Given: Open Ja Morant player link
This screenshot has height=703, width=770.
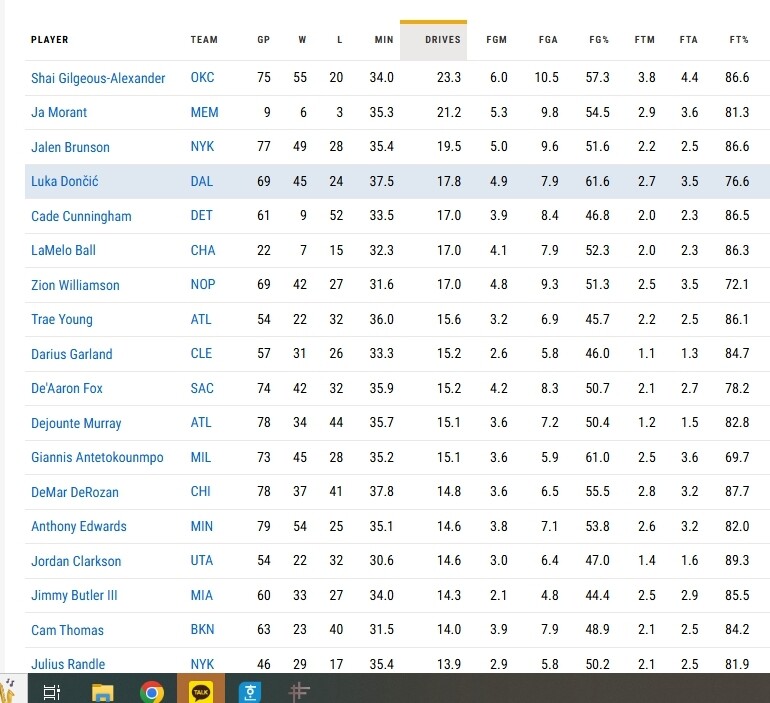Looking at the screenshot, I should point(59,112).
